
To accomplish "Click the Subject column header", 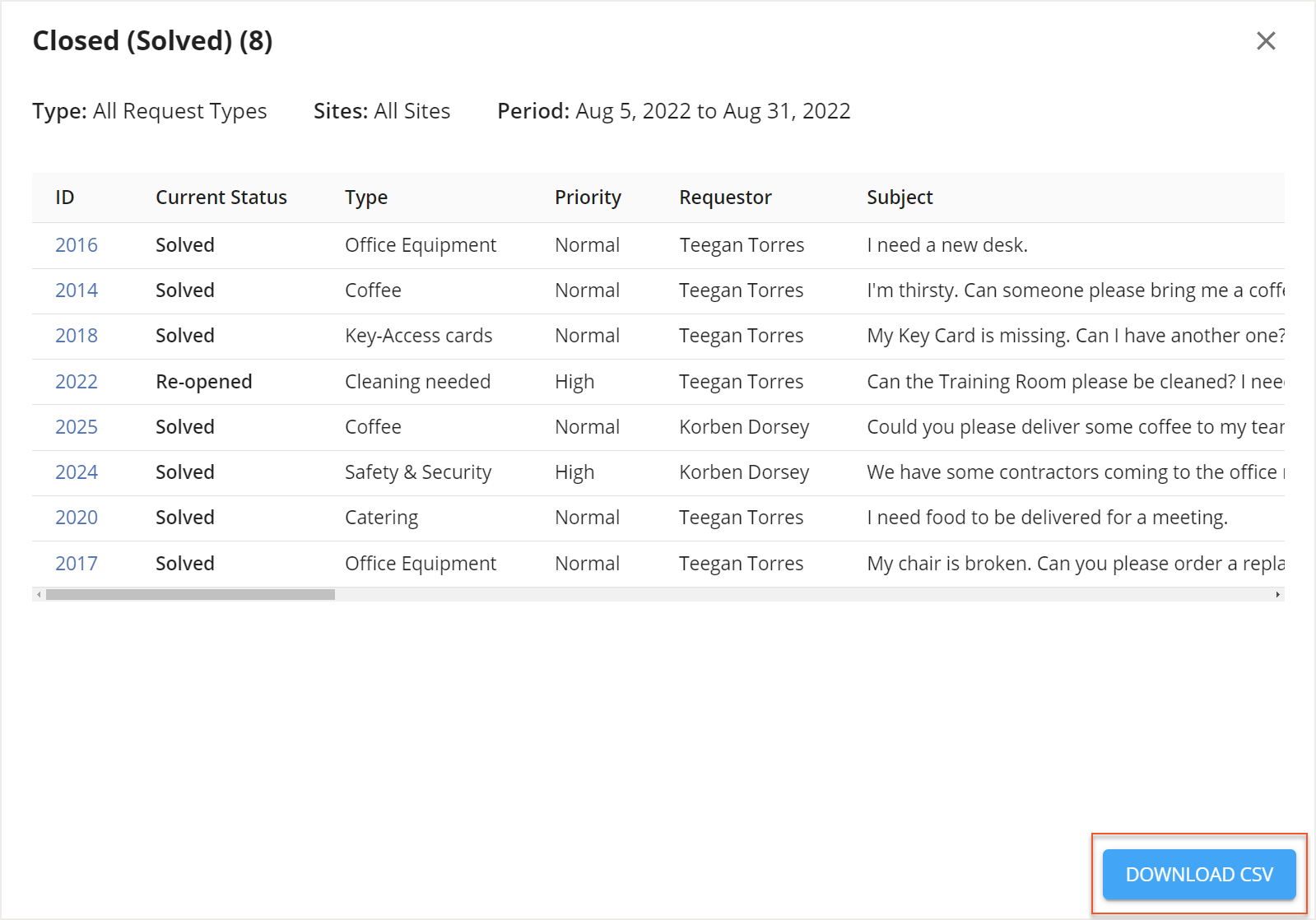I will pyautogui.click(x=900, y=197).
